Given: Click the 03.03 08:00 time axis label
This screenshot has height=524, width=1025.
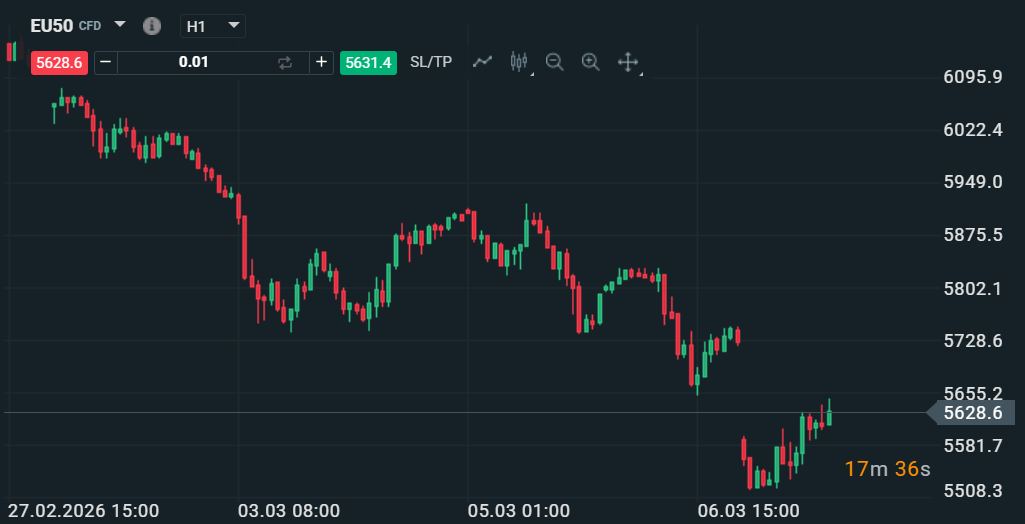Looking at the screenshot, I should (288, 511).
